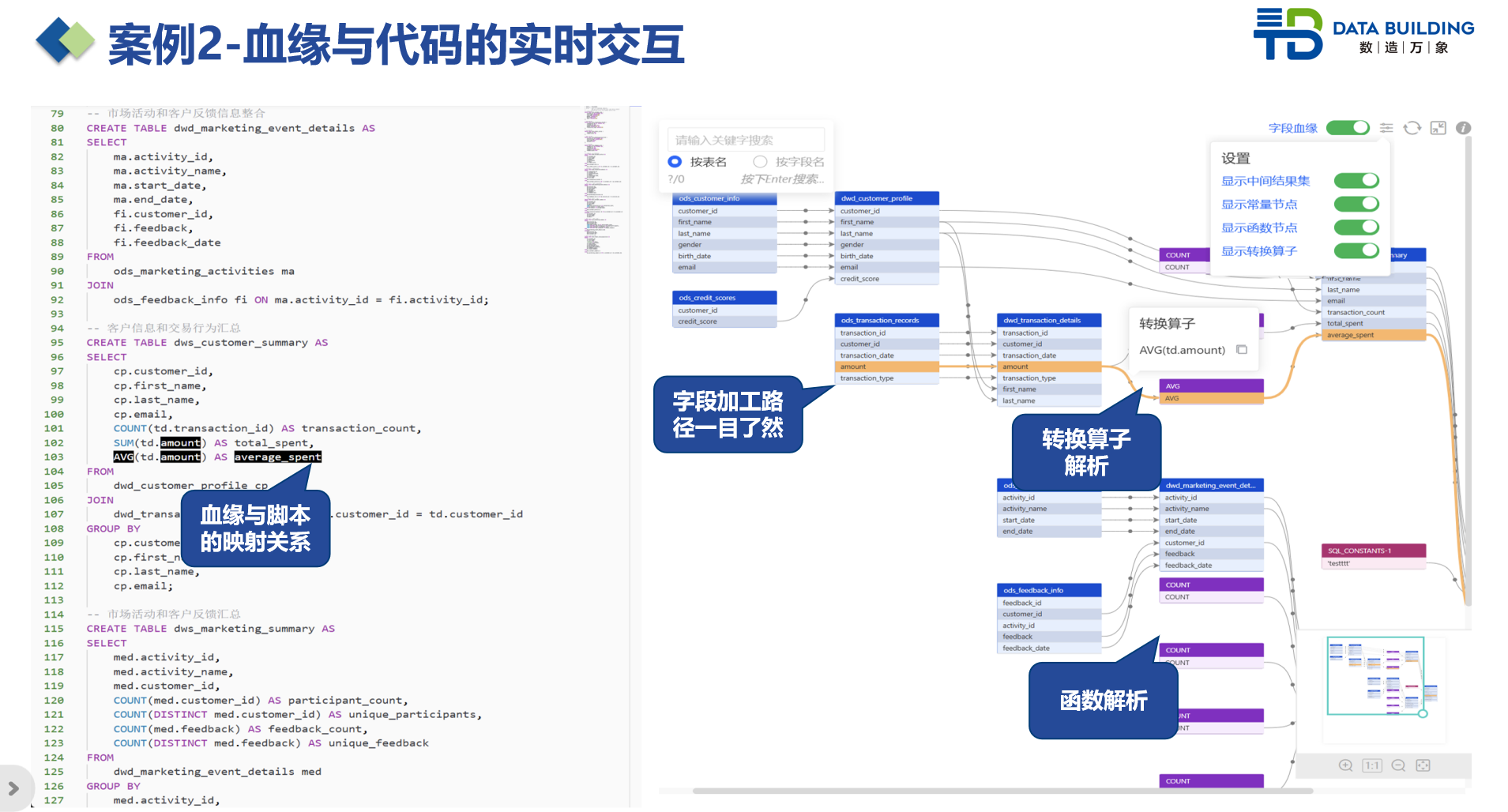Click the minimap viewport round resize handle
Screen dimensions: 1508x812
1423,714
